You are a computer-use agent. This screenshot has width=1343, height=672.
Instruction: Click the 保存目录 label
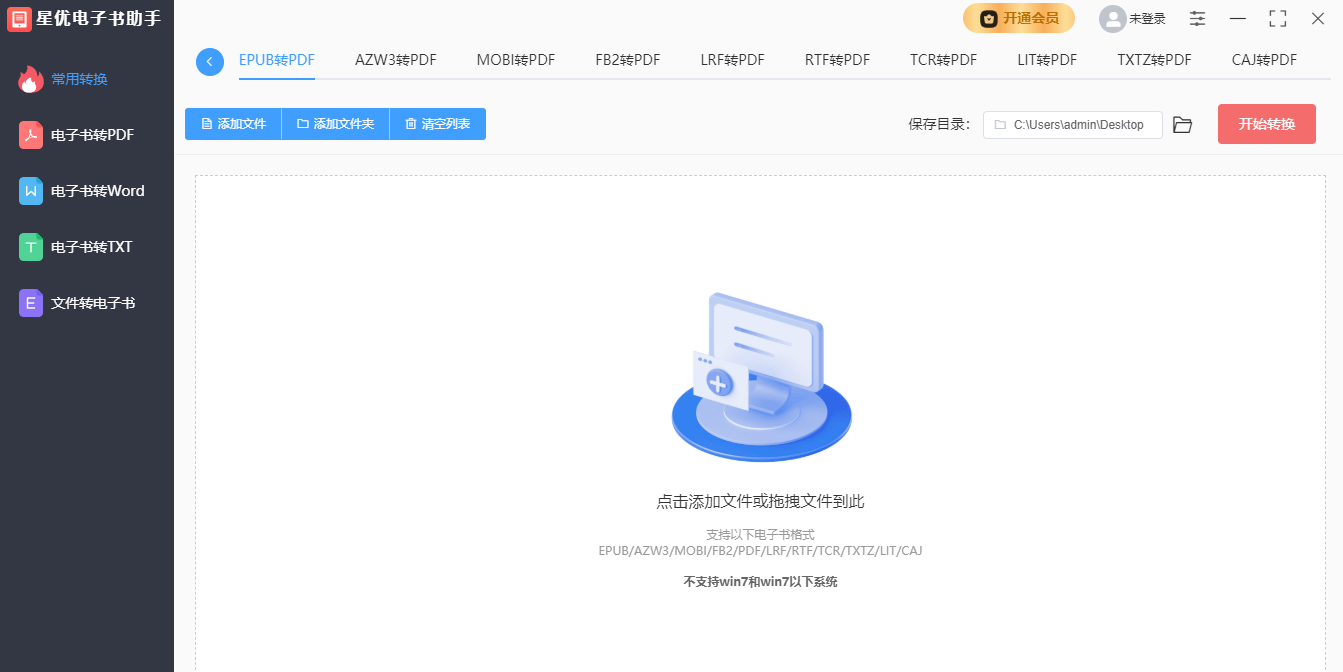click(x=939, y=125)
